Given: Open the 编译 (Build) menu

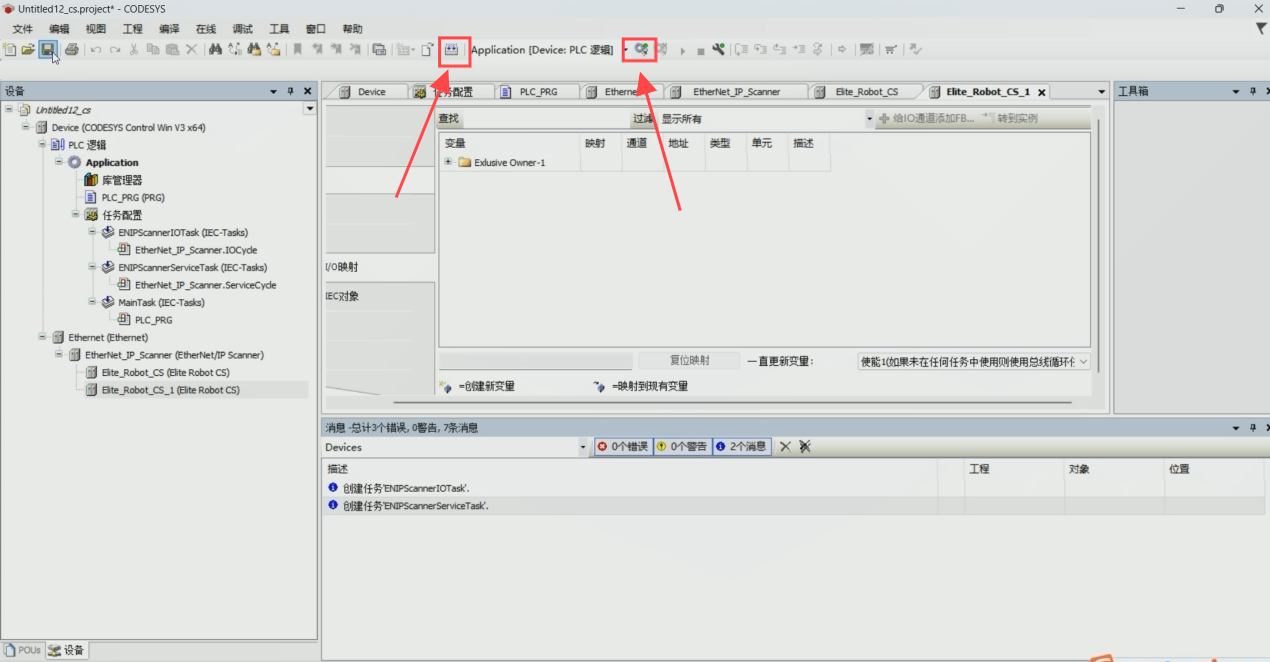Looking at the screenshot, I should pos(170,29).
